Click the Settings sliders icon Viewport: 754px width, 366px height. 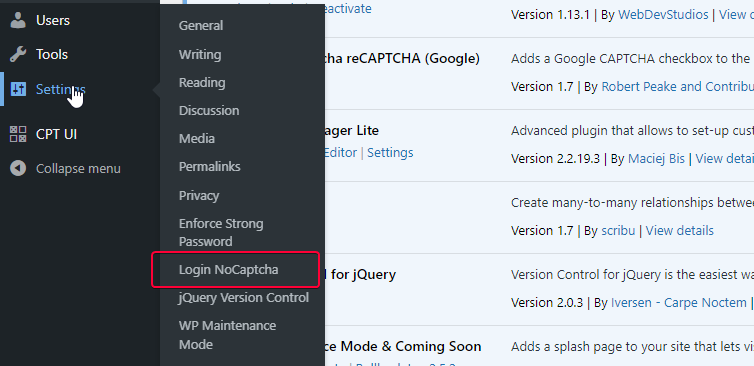coord(18,89)
